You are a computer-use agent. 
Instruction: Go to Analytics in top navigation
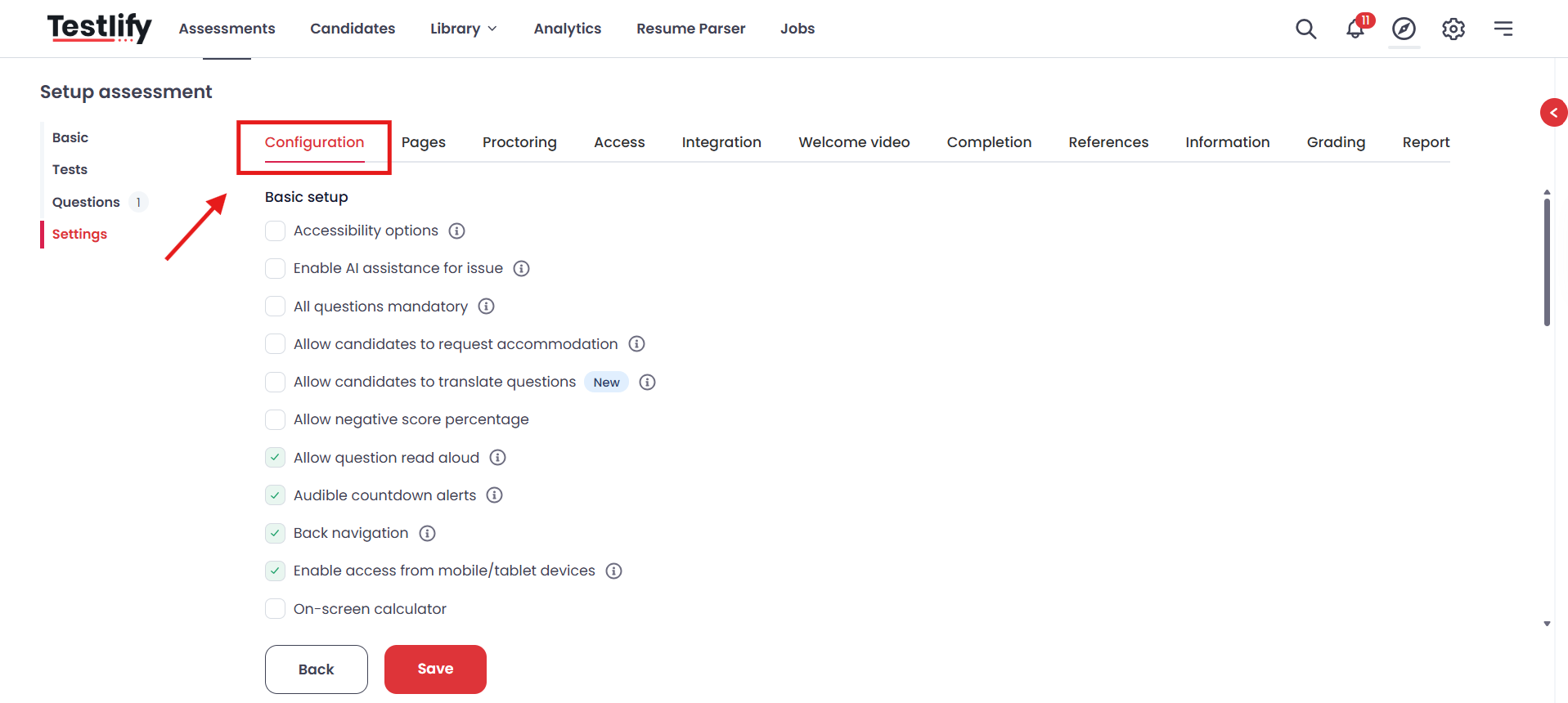click(x=568, y=29)
